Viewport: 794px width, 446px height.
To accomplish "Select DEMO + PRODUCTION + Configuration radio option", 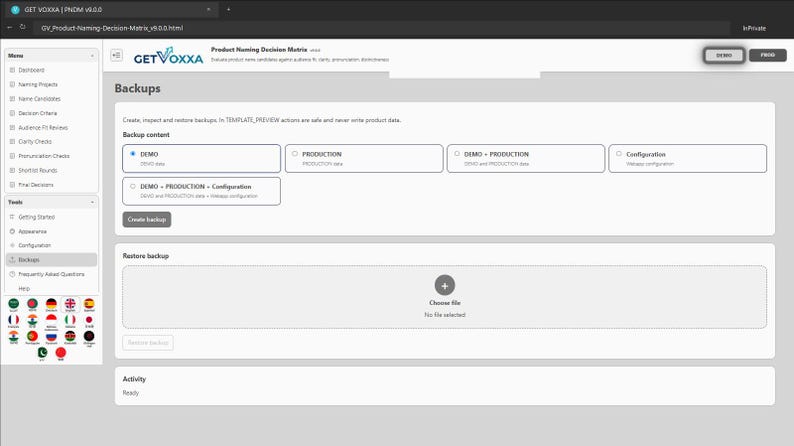I will [133, 186].
